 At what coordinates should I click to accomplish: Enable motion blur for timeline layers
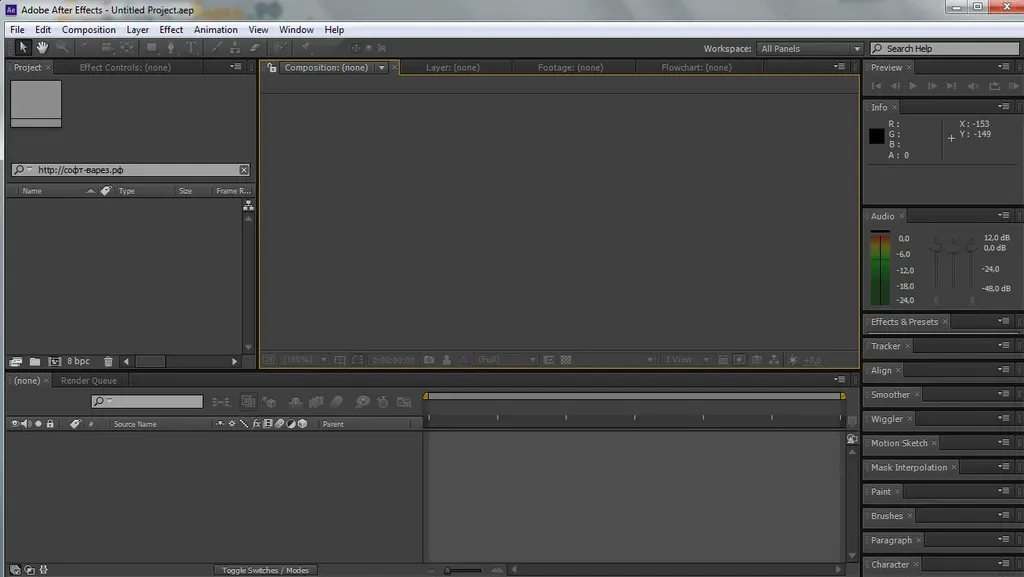tap(336, 401)
